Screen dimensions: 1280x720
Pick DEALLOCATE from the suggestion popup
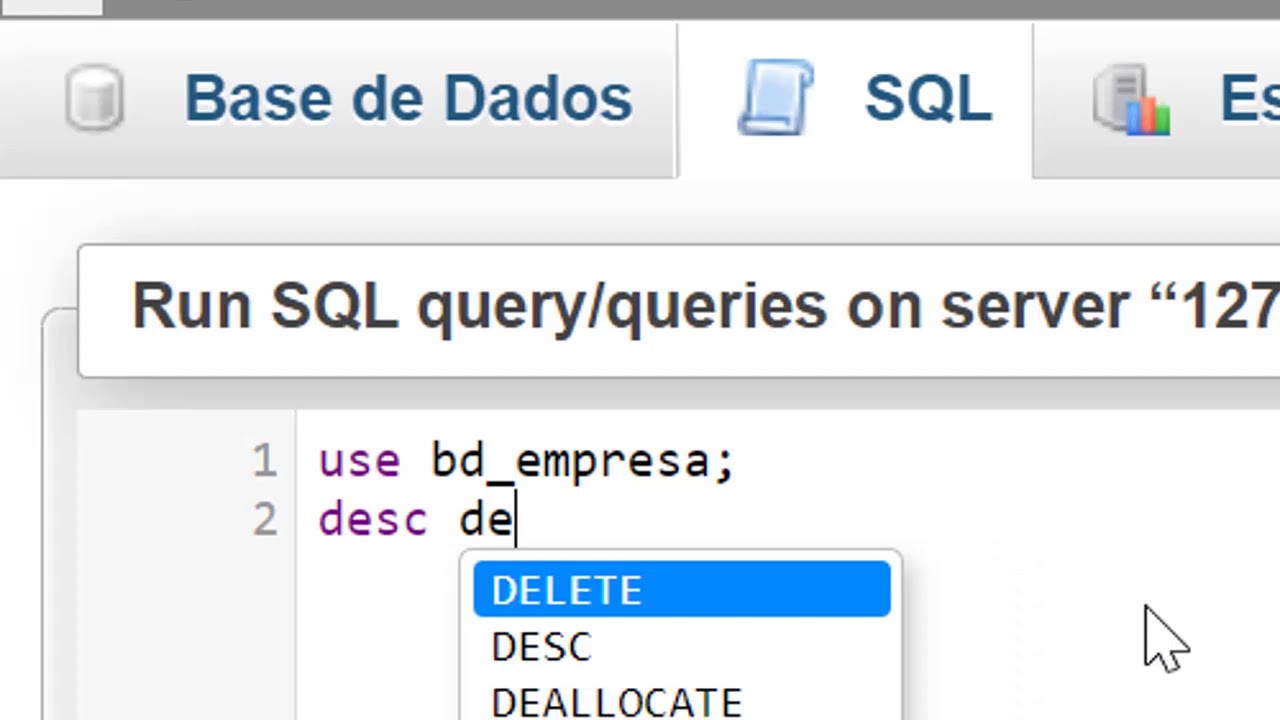(x=616, y=702)
